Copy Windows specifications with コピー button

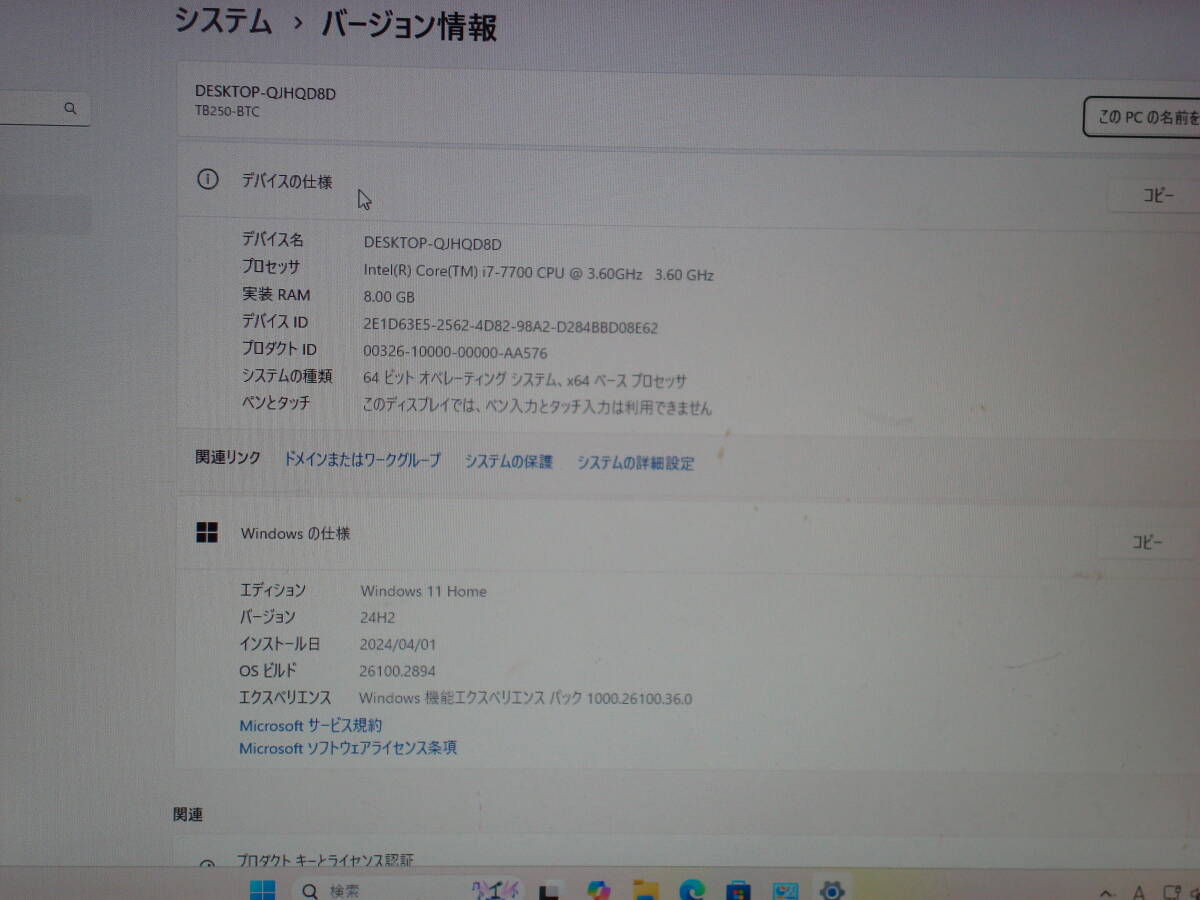click(1147, 542)
